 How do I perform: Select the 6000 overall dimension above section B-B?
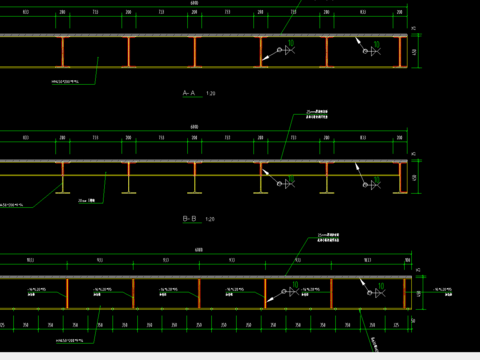click(x=194, y=127)
